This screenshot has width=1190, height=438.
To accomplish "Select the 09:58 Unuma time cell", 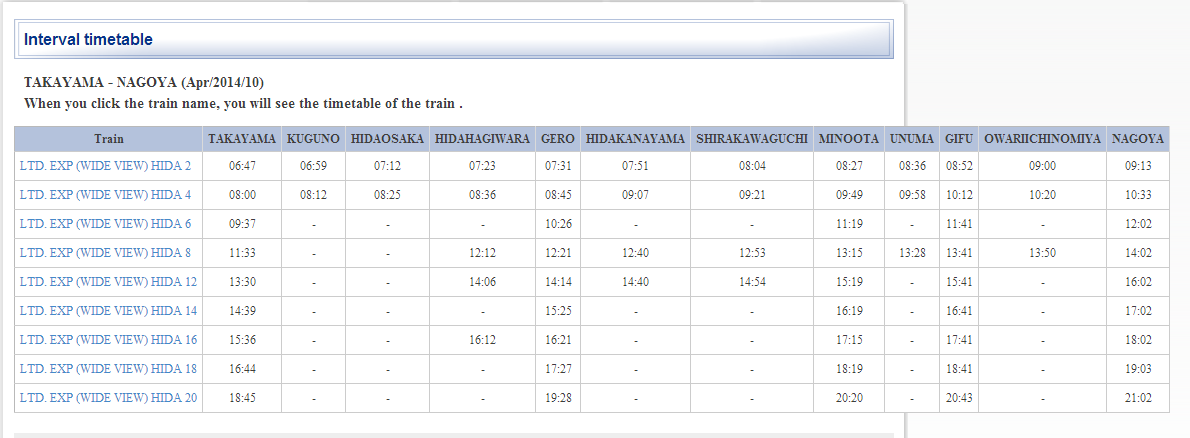I will [x=911, y=195].
